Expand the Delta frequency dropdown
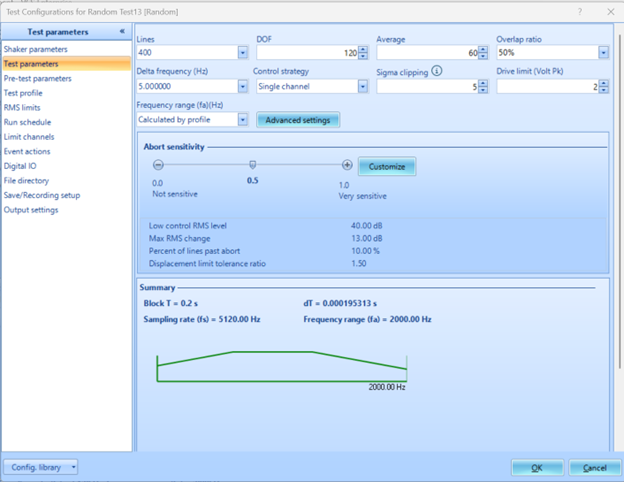 tap(243, 87)
